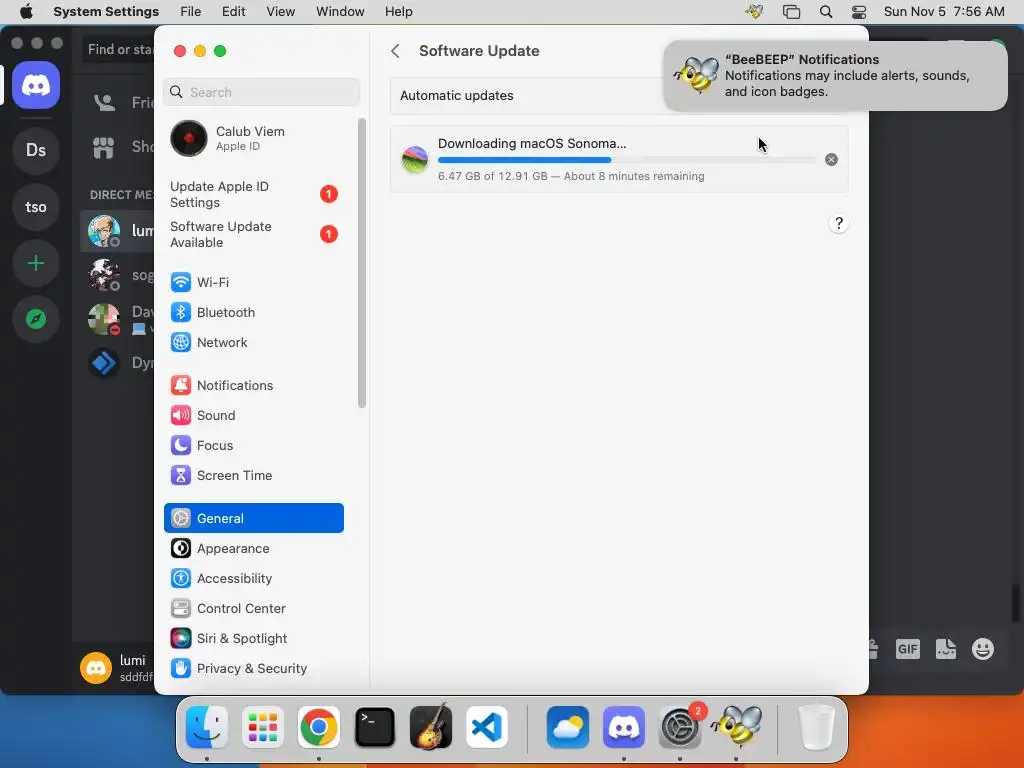
Task: Go back from Software Update
Action: pos(395,51)
